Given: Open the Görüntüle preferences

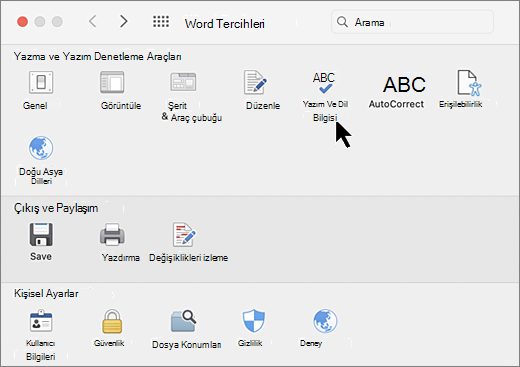Looking at the screenshot, I should pyautogui.click(x=112, y=82).
